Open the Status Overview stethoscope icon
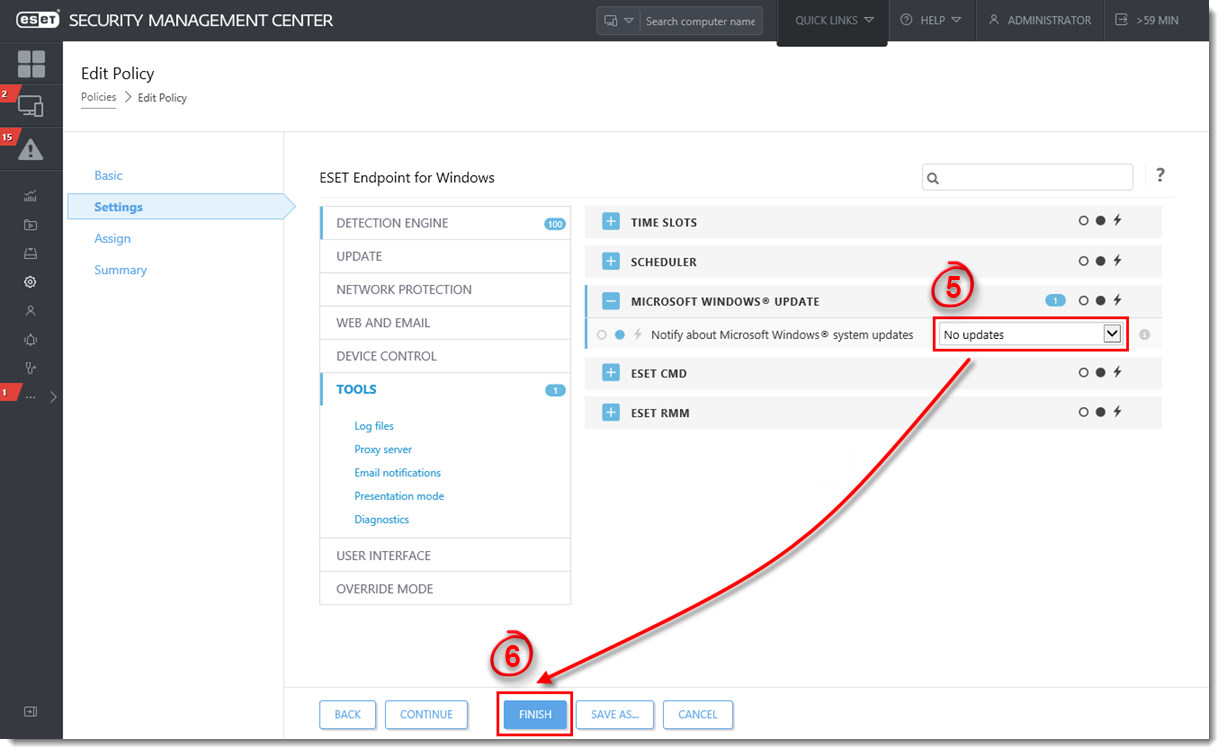Screen dimensions: 1224x754 (30, 368)
